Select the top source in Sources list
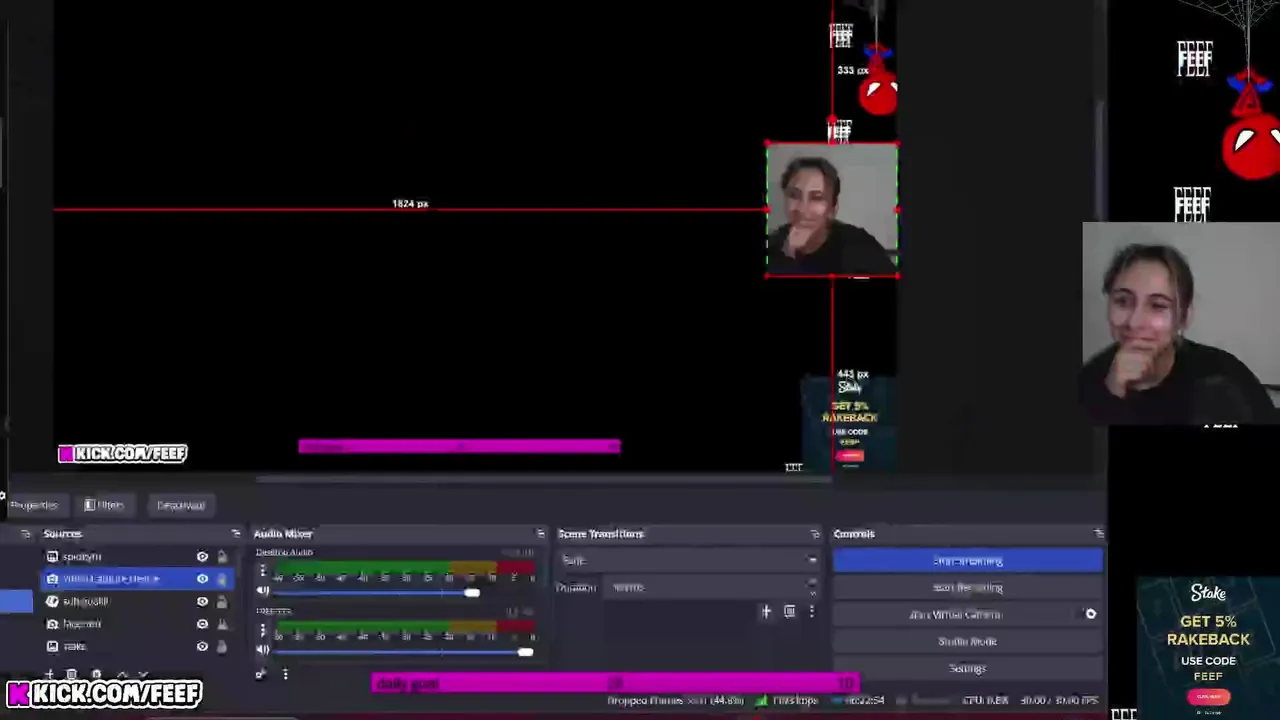This screenshot has height=720, width=1280. (x=136, y=556)
